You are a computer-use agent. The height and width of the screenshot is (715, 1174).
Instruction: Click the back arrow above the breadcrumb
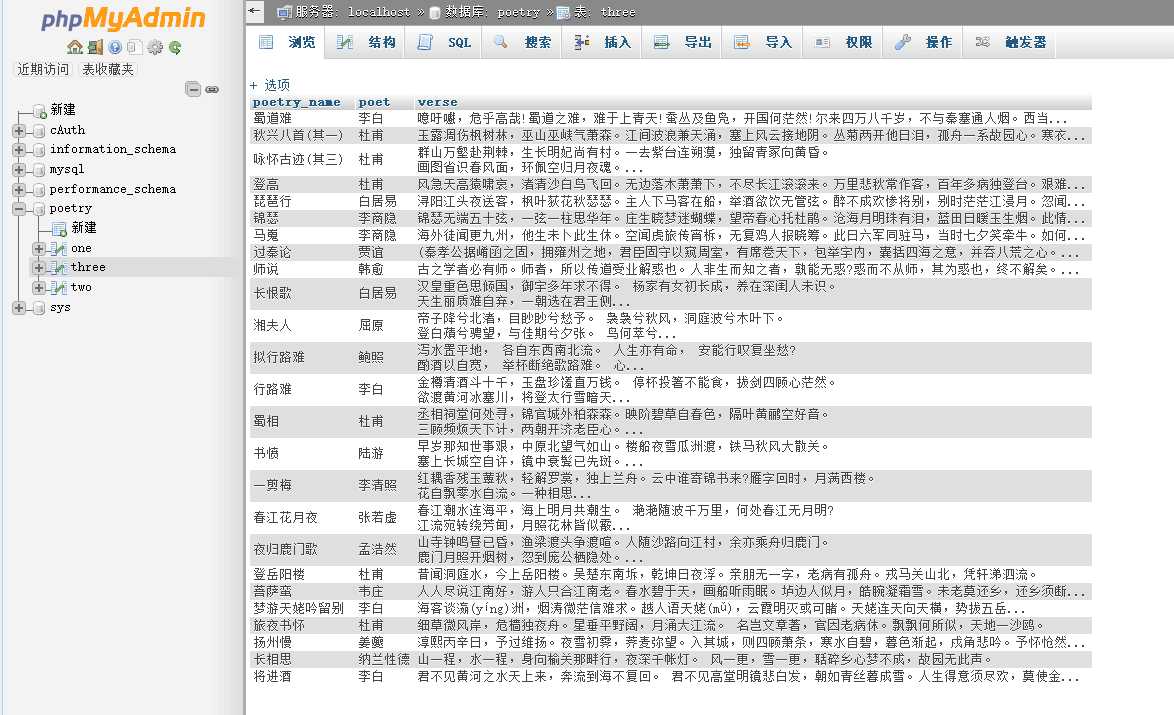click(253, 11)
